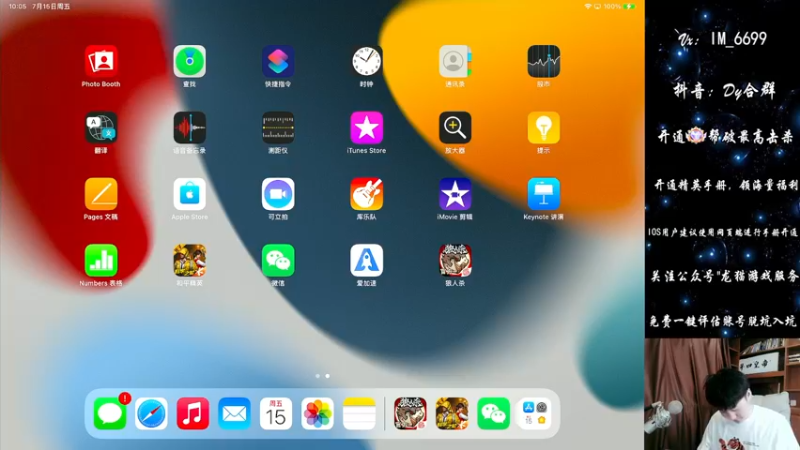Open the Find My app
800x450 pixels.
(x=189, y=61)
